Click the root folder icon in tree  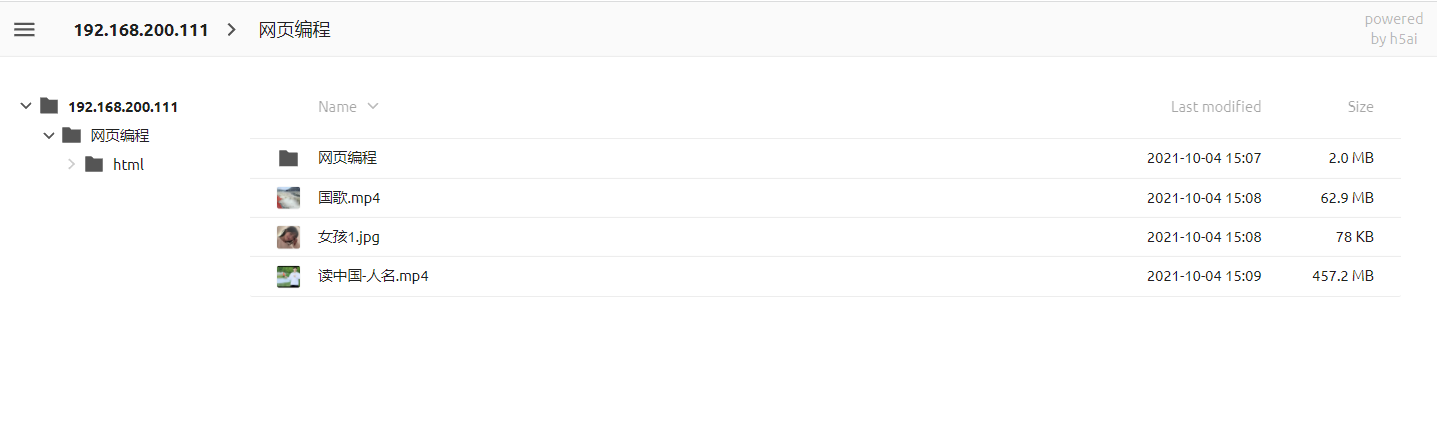coord(49,106)
